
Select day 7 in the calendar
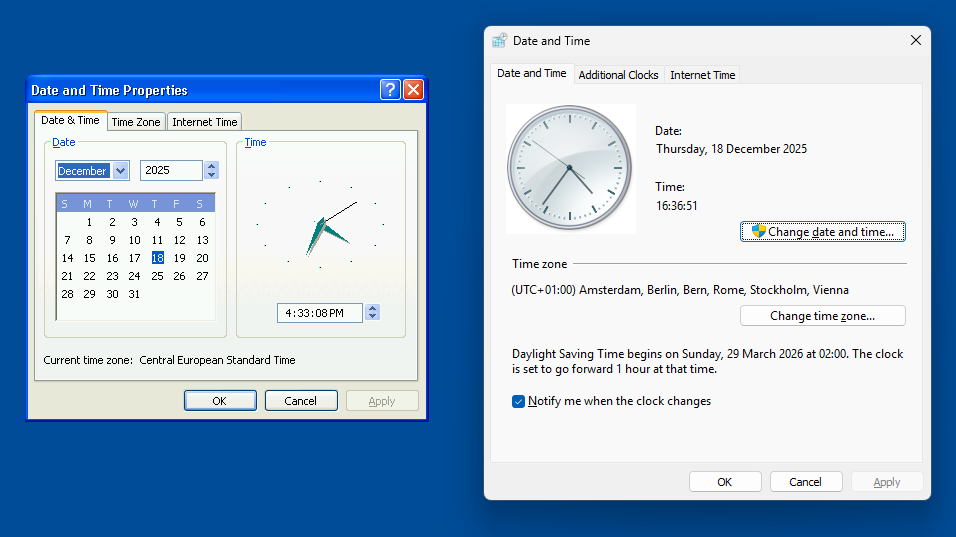(x=67, y=240)
